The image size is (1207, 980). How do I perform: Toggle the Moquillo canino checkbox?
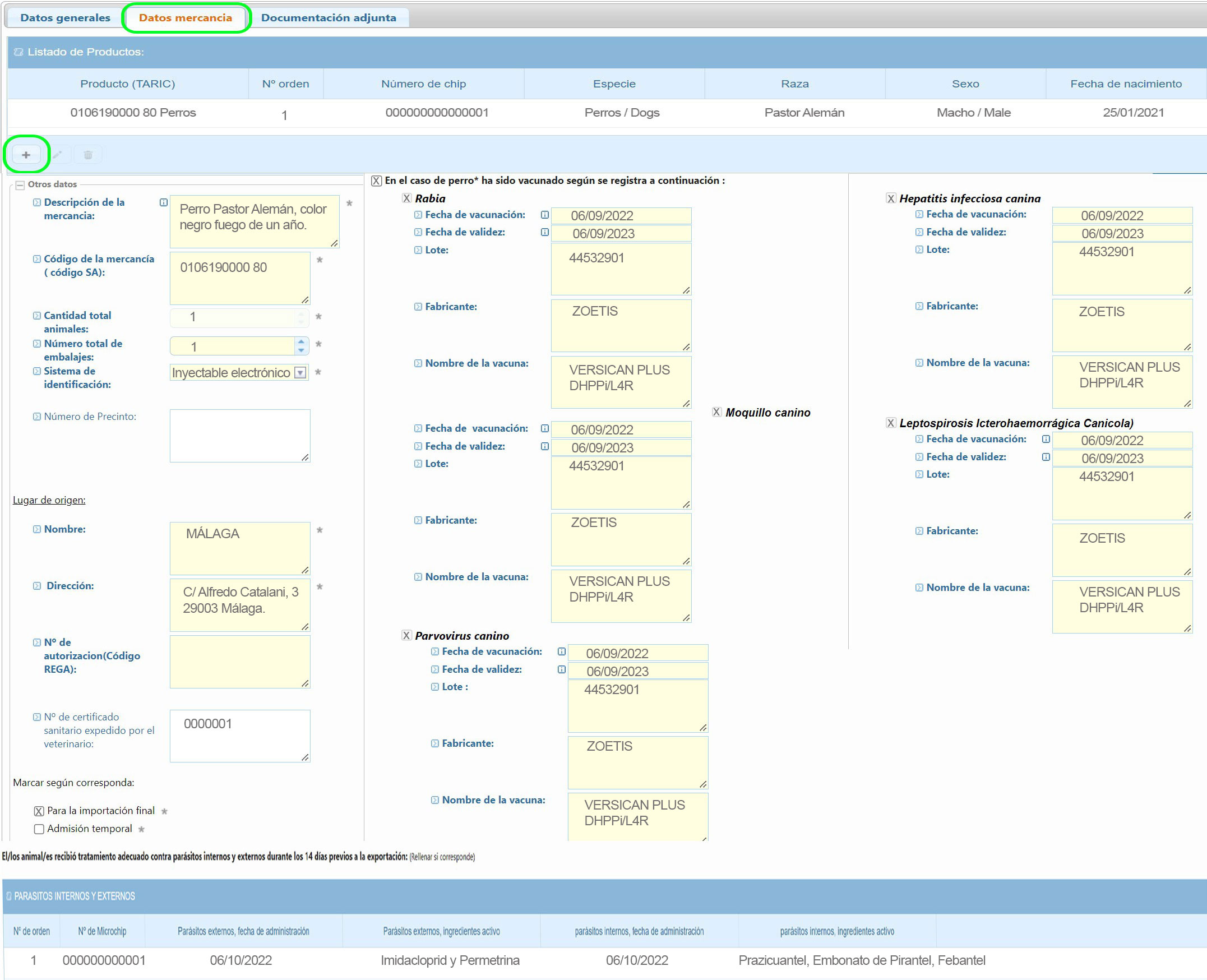717,412
